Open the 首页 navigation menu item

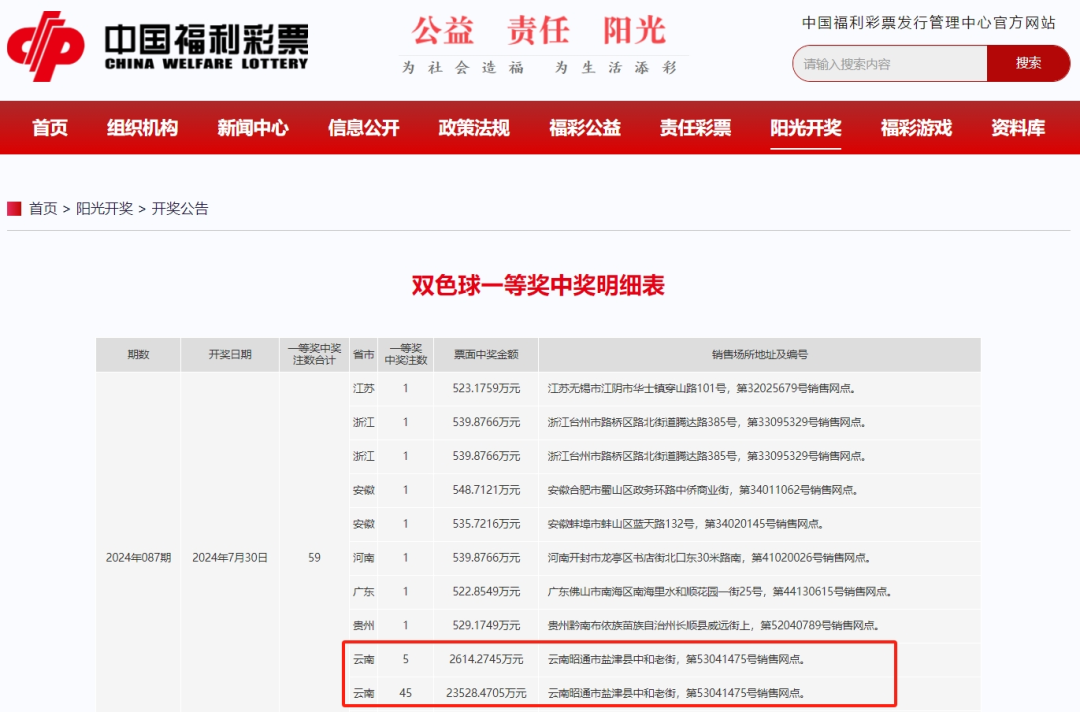(x=49, y=128)
